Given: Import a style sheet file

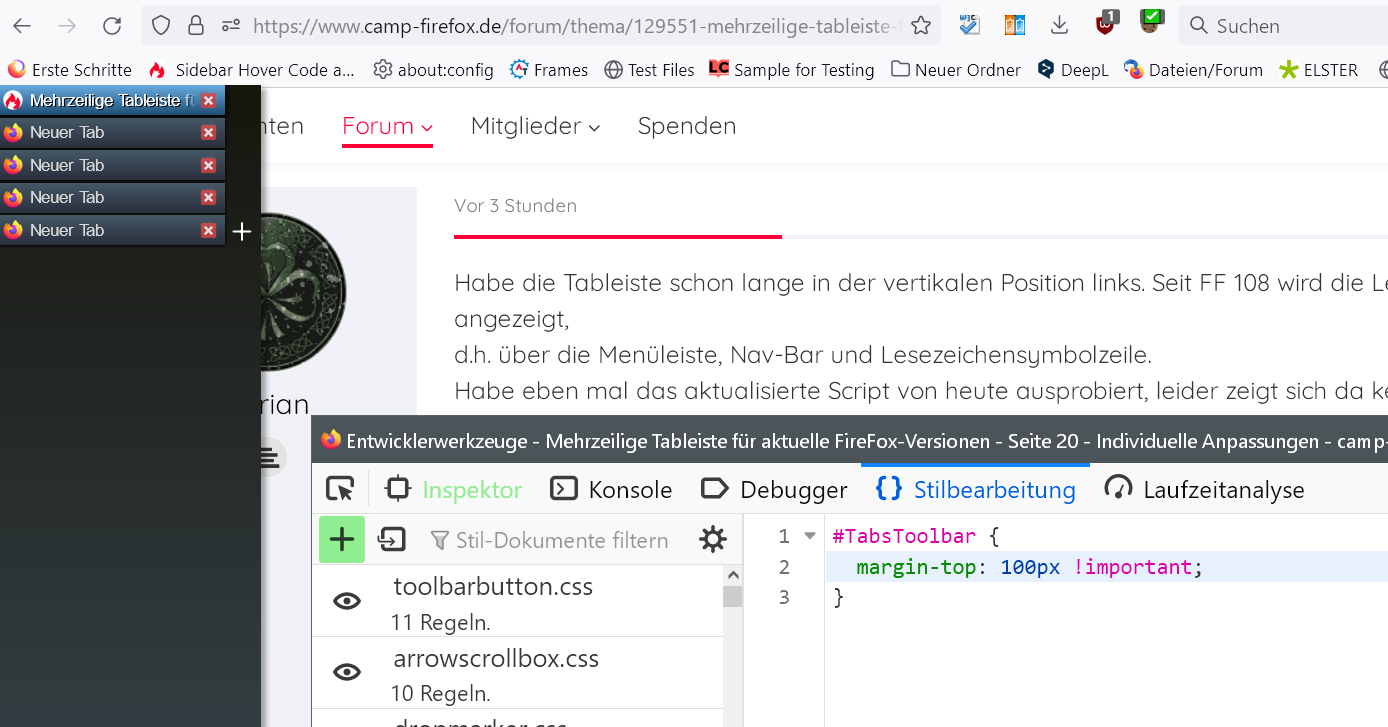Looking at the screenshot, I should 391,540.
